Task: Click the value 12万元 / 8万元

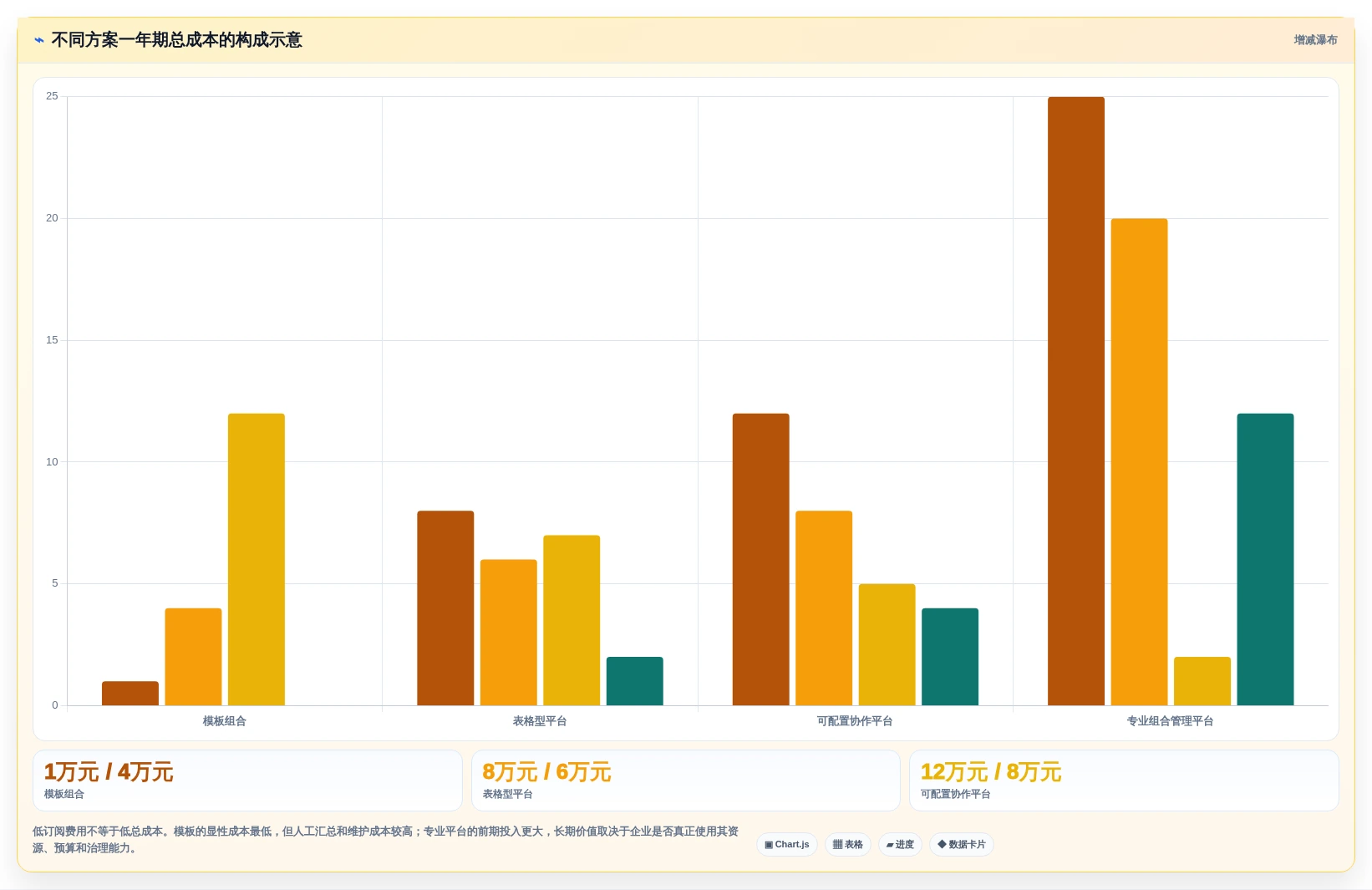Action: click(x=991, y=772)
